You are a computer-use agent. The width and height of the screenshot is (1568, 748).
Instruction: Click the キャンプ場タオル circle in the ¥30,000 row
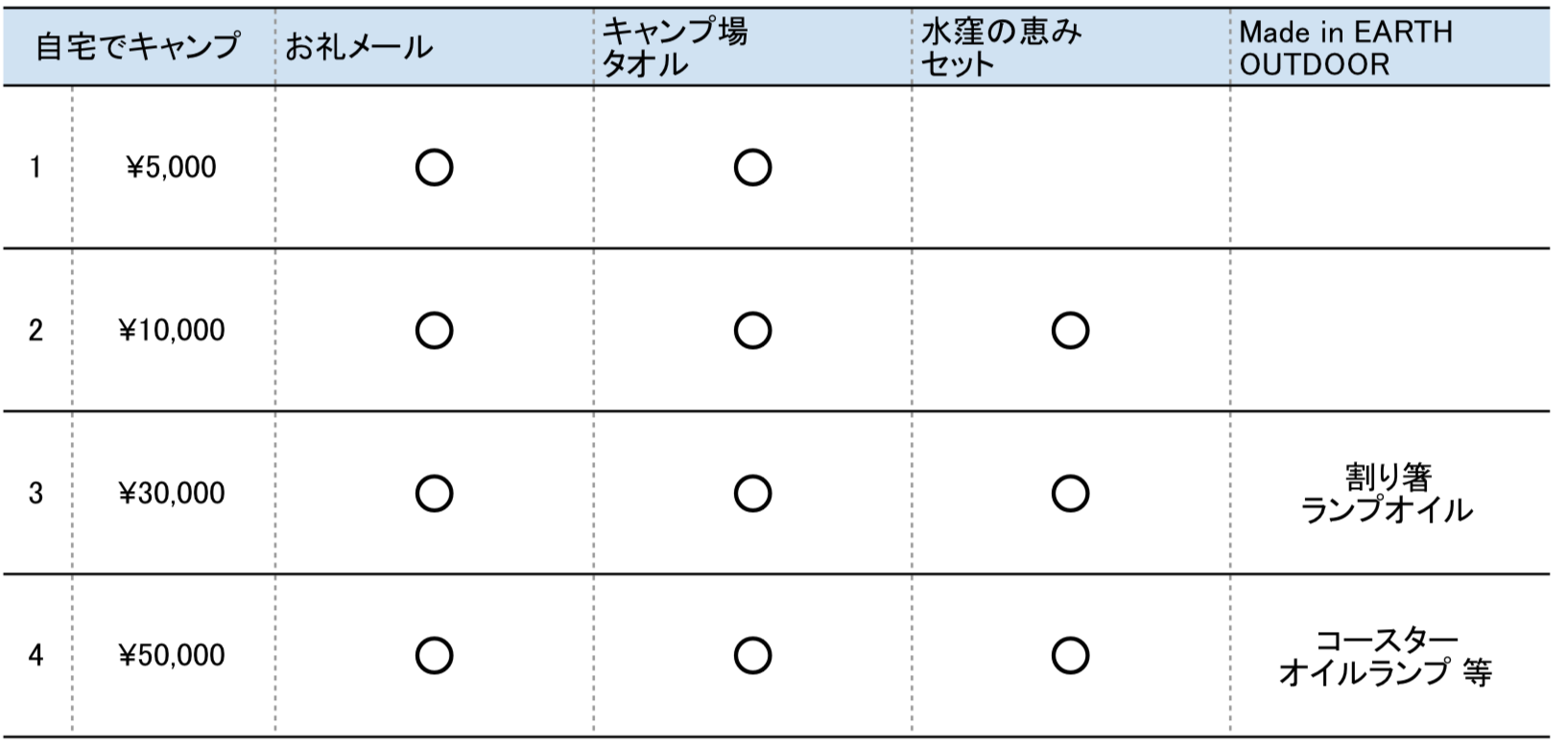(x=752, y=494)
